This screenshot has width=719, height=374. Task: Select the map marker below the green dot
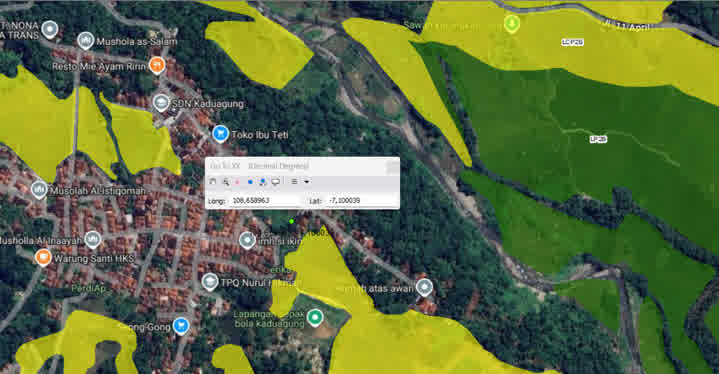247,240
